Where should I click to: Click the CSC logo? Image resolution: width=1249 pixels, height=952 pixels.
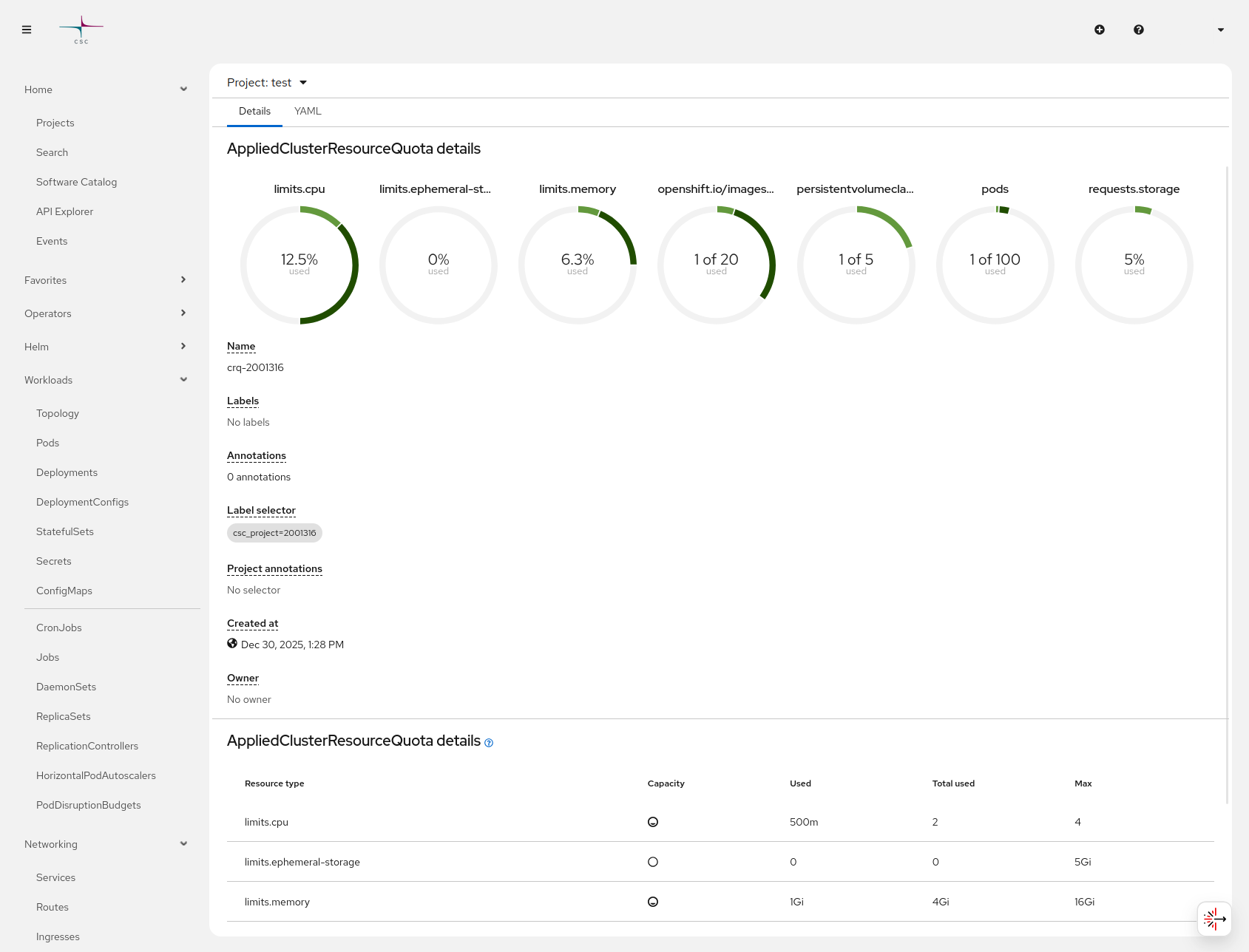coord(81,30)
